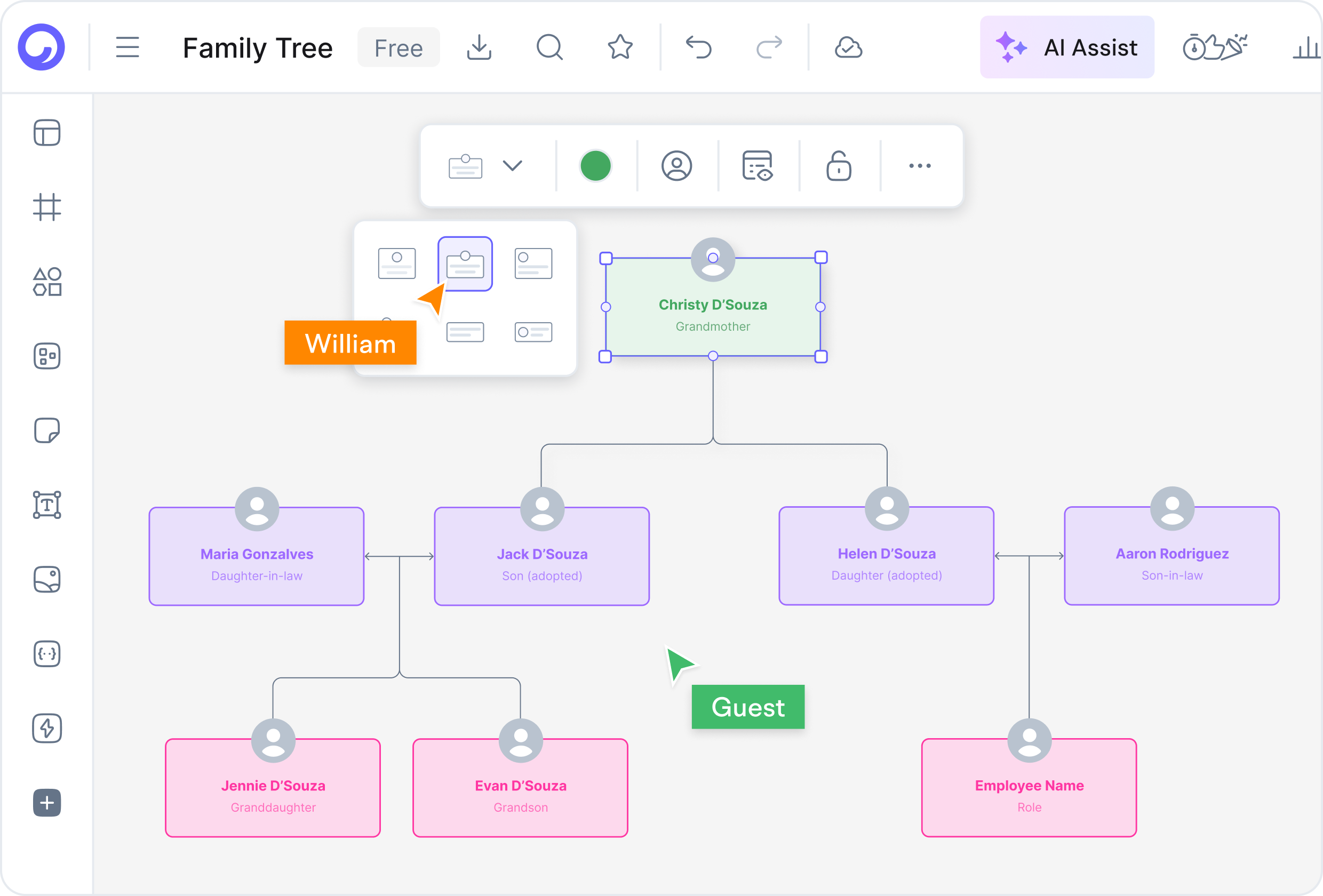Image resolution: width=1323 pixels, height=896 pixels.
Task: Click the Family Tree board title
Action: (258, 48)
